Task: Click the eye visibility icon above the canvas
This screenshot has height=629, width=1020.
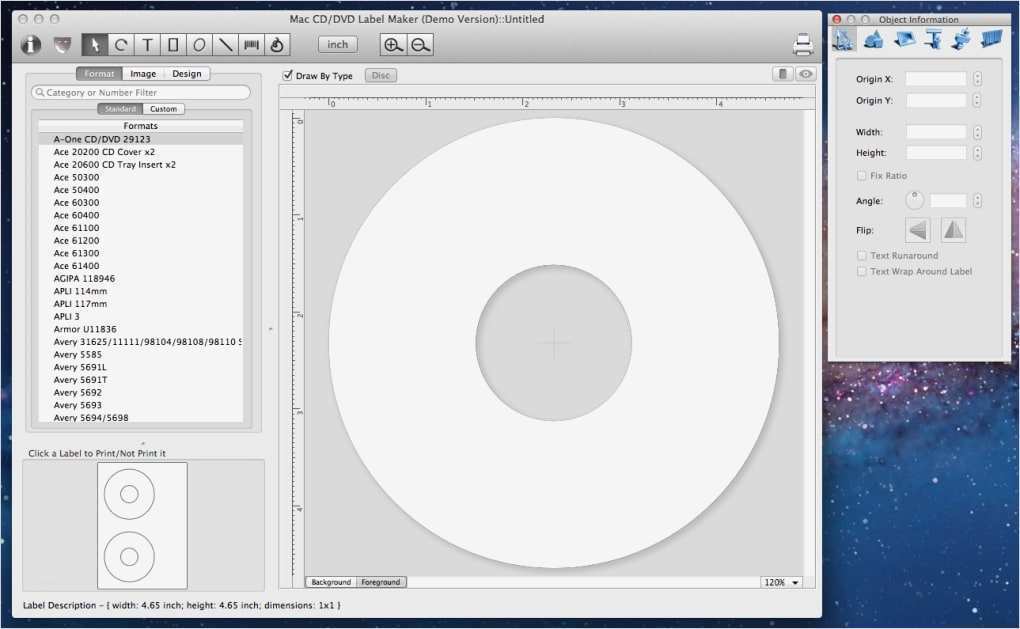Action: [x=805, y=74]
